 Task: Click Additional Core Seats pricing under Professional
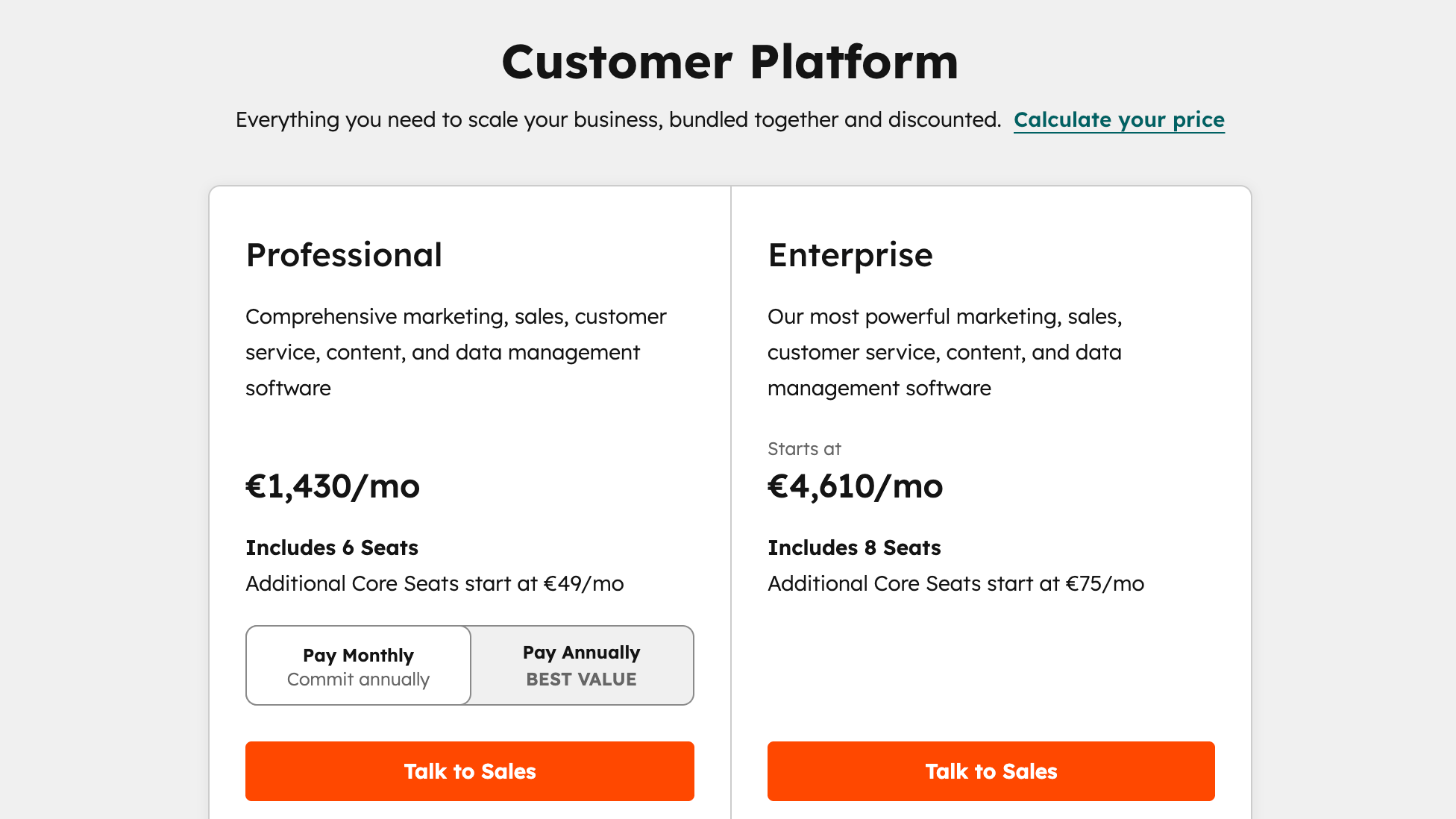pyautogui.click(x=436, y=583)
